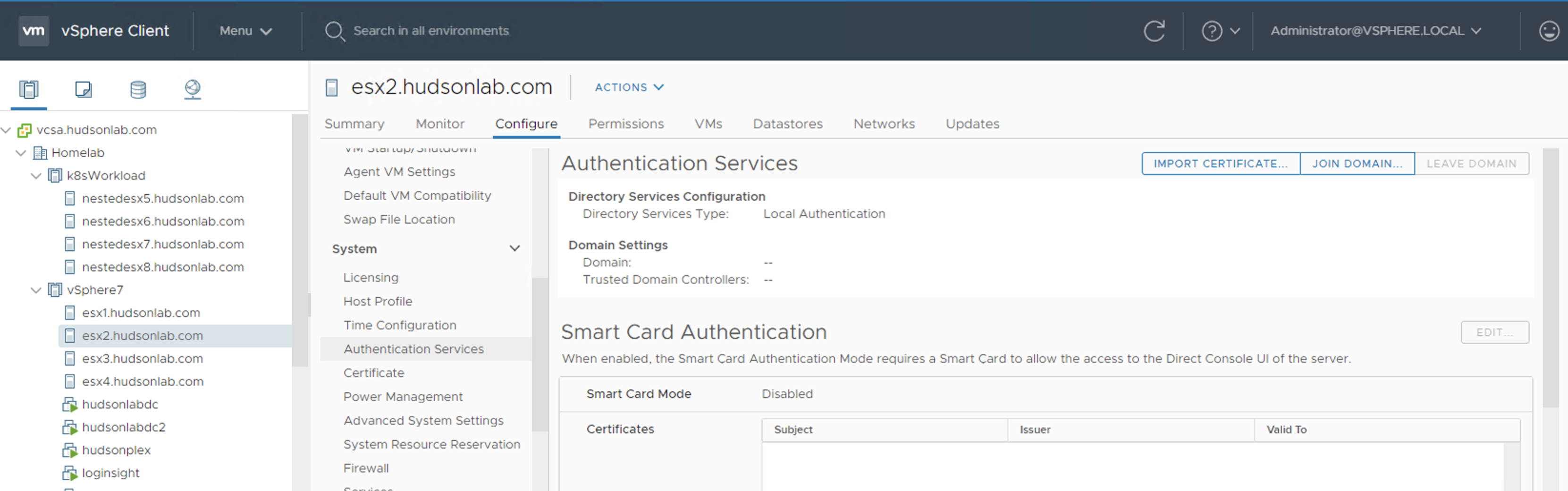Click the search magnifier icon
Viewport: 1568px width, 491px height.
[334, 31]
